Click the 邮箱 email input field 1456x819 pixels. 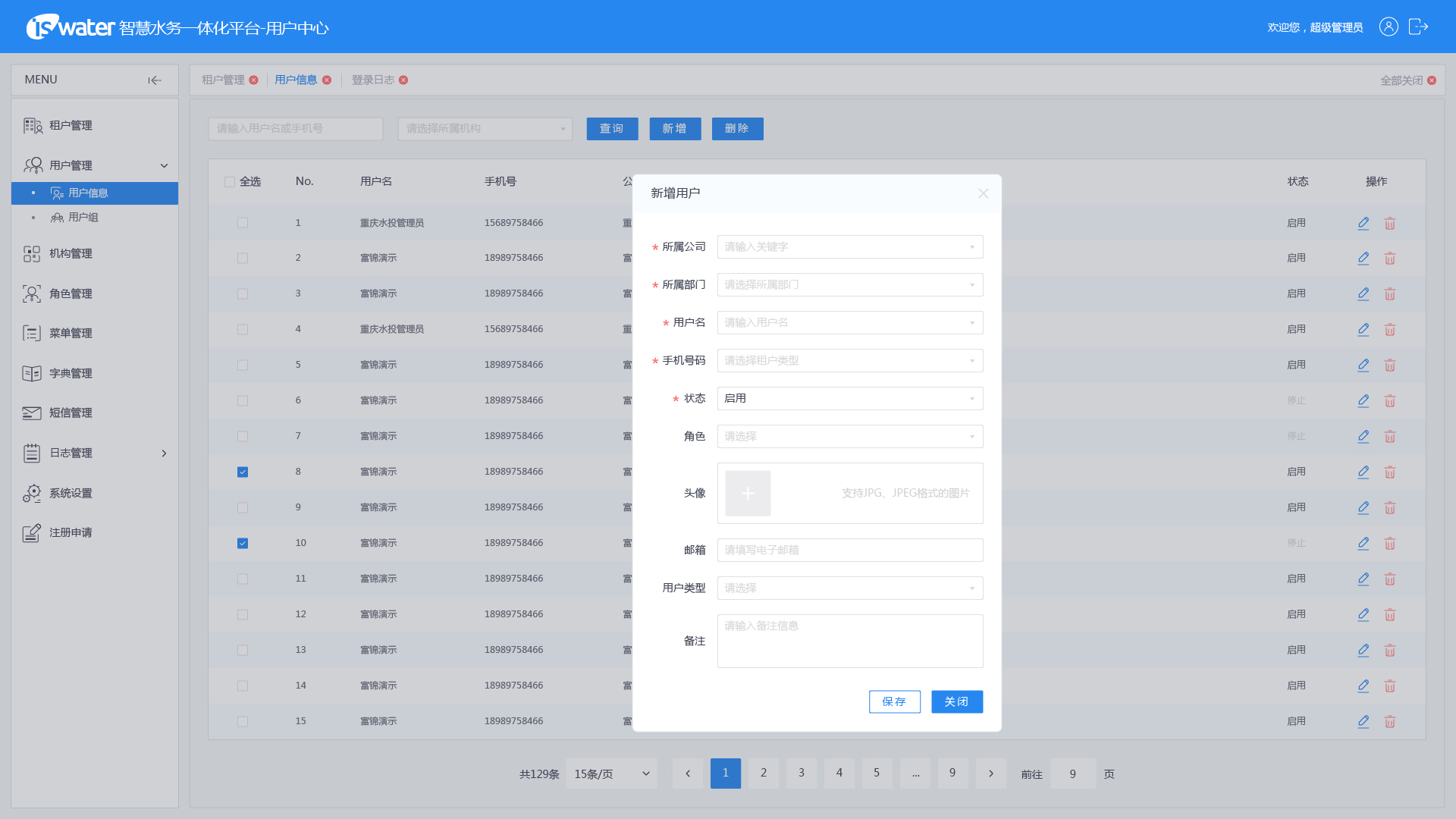tap(849, 551)
